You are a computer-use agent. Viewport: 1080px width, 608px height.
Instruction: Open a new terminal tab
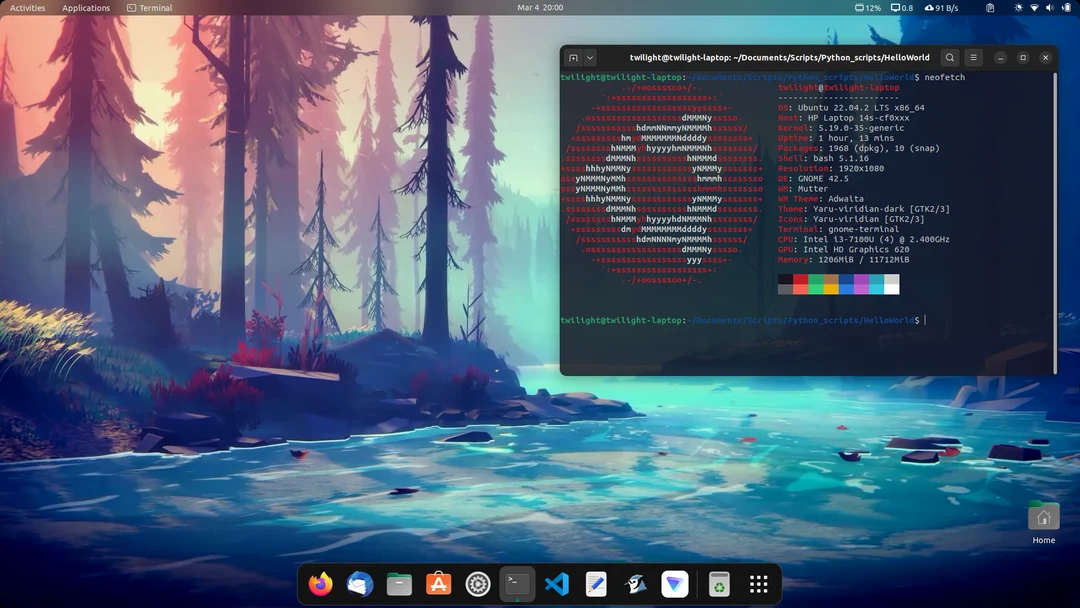[x=572, y=57]
